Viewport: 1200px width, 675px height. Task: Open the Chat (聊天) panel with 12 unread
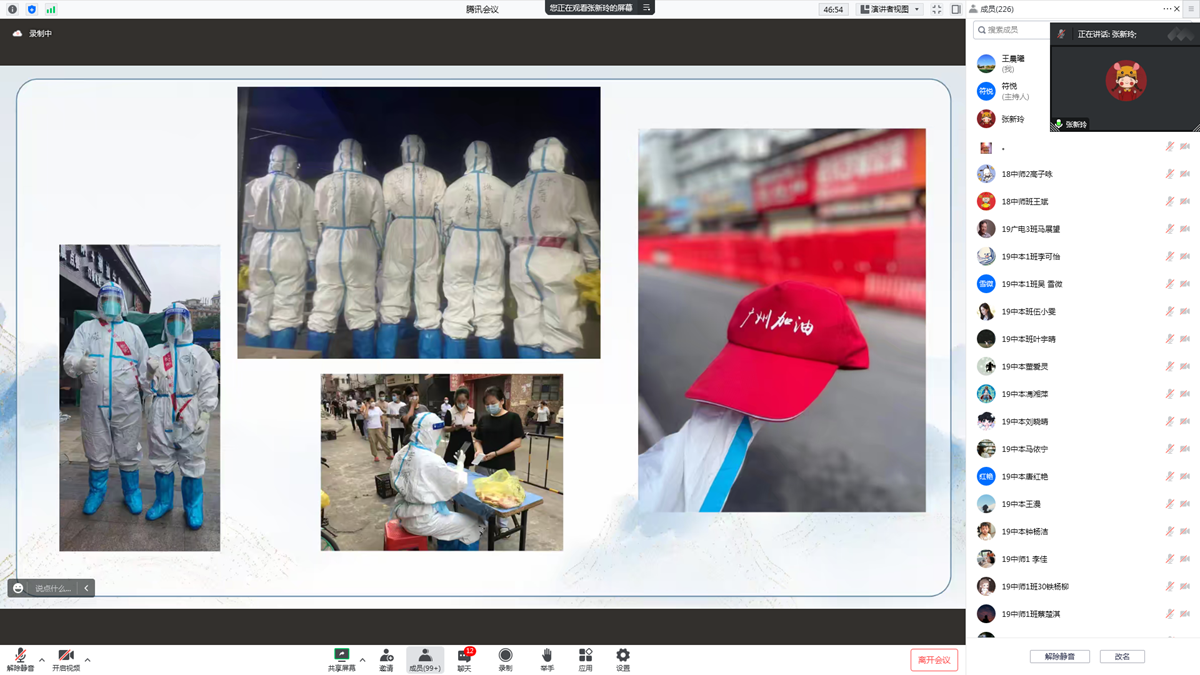pos(464,659)
